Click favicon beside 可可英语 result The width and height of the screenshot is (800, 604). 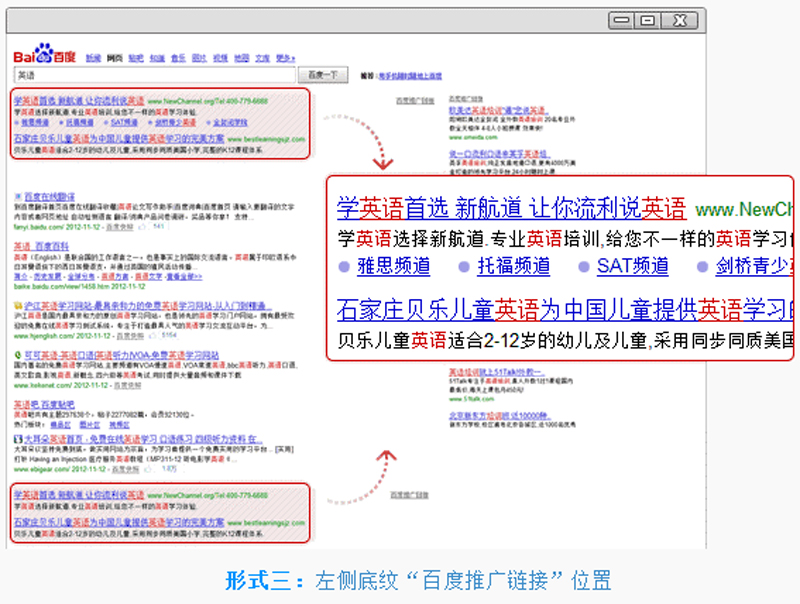pyautogui.click(x=18, y=355)
